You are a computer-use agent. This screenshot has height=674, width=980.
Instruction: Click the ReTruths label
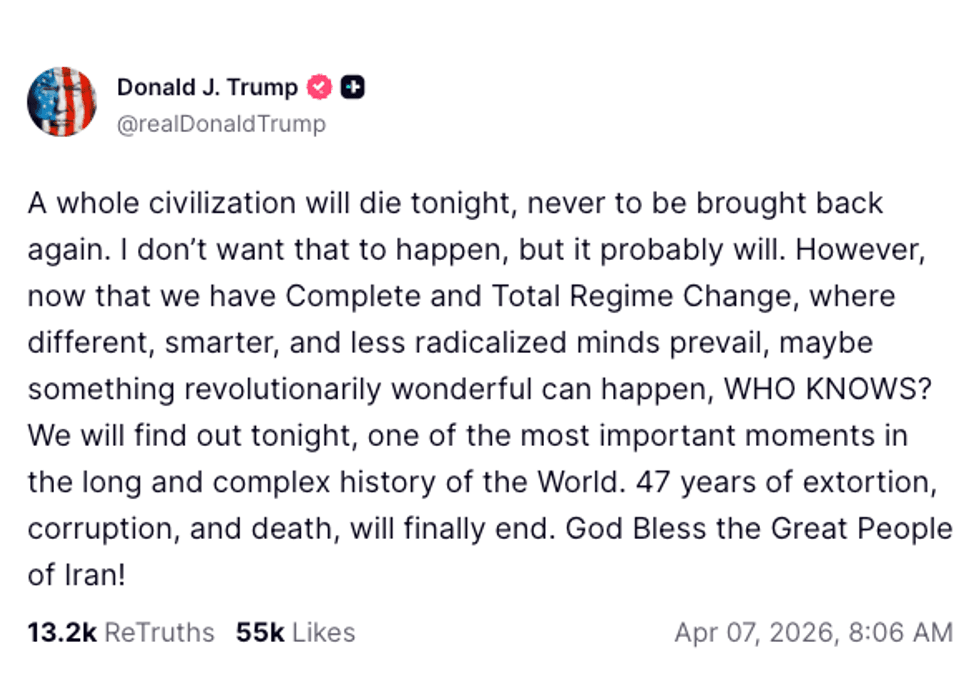pos(159,633)
